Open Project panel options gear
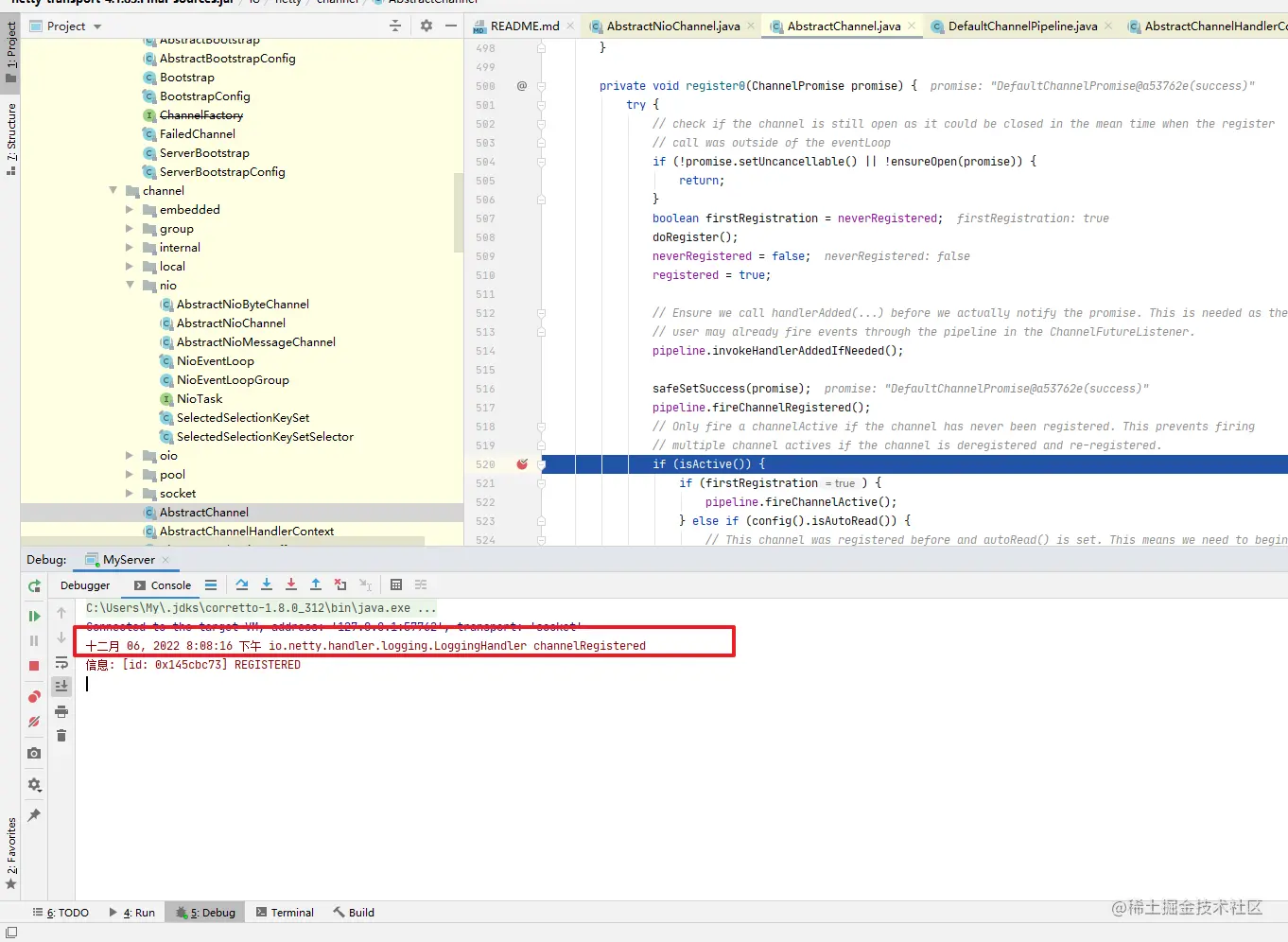The height and width of the screenshot is (942, 1288). (x=426, y=26)
